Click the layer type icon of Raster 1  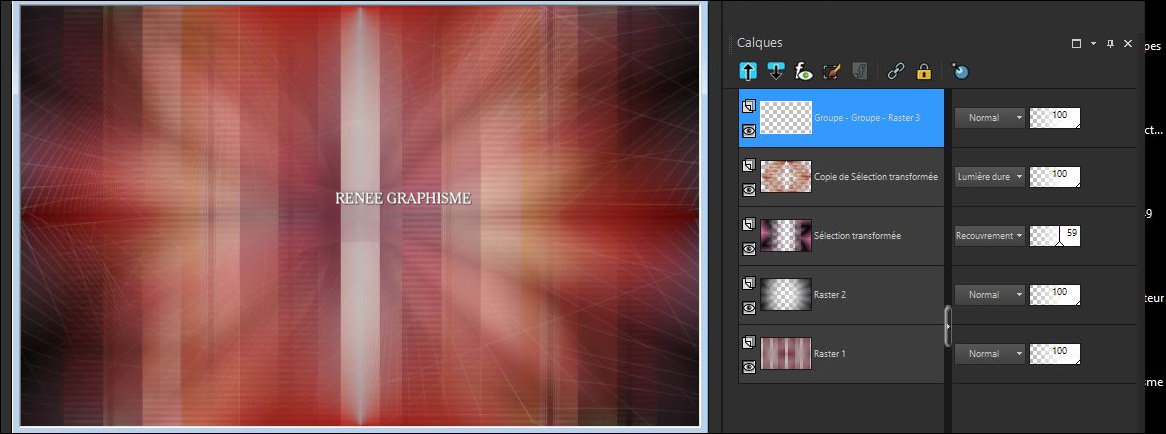tap(749, 342)
